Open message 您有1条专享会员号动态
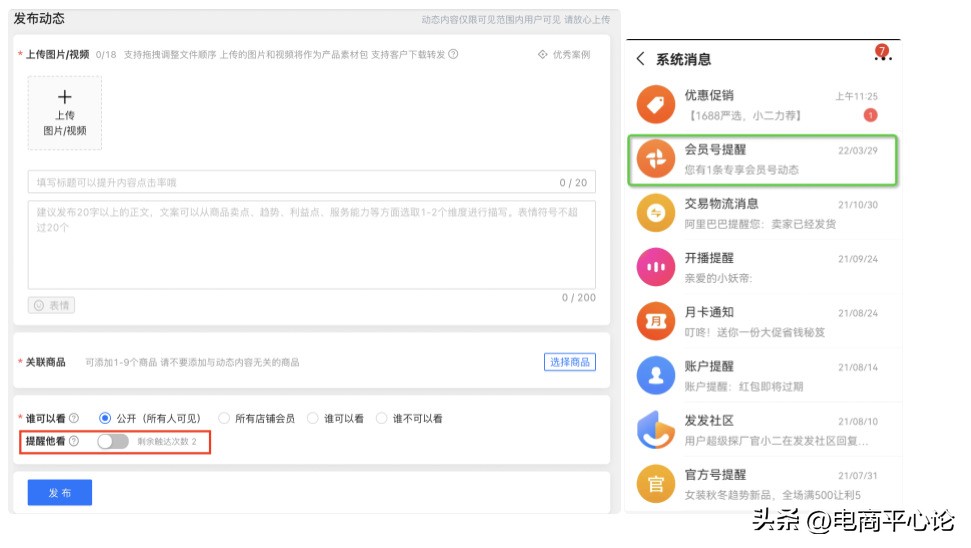The image size is (971, 548). tap(741, 170)
